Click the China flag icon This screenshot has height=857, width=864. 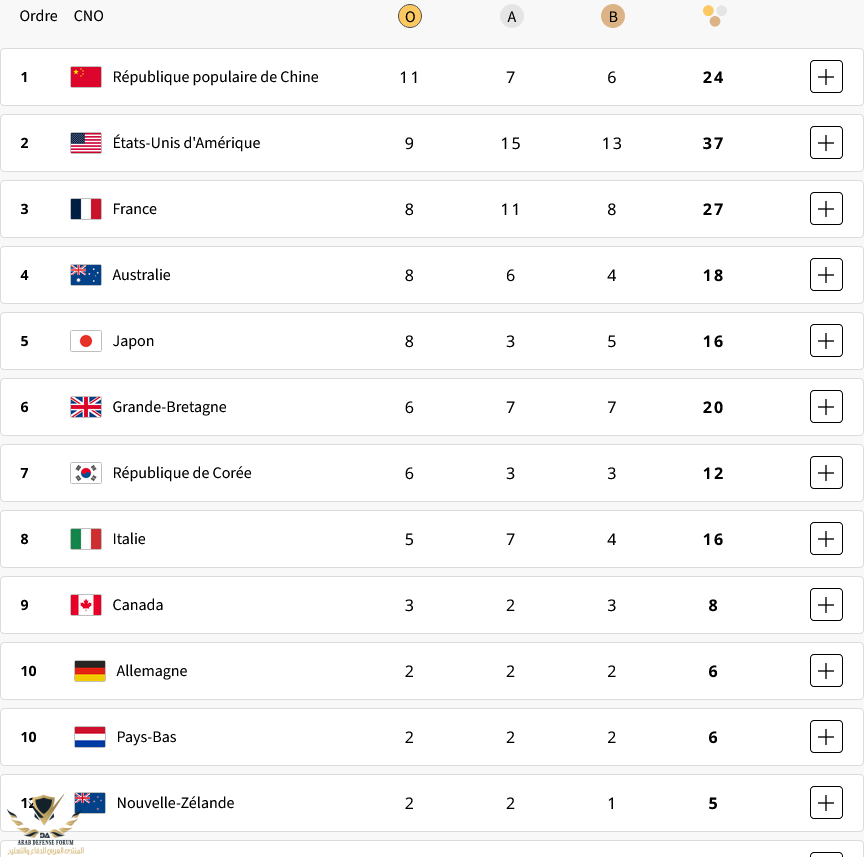click(x=86, y=77)
